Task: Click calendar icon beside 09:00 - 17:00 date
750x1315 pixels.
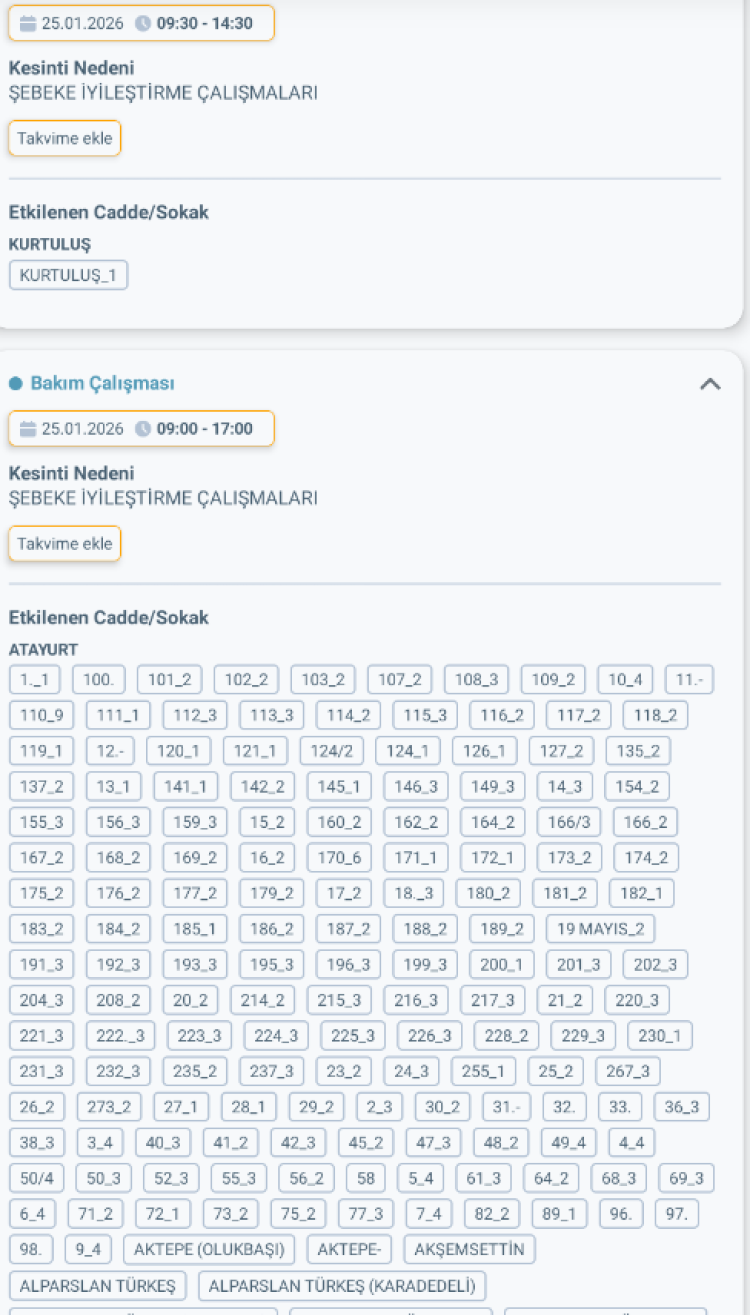Action: [27, 429]
